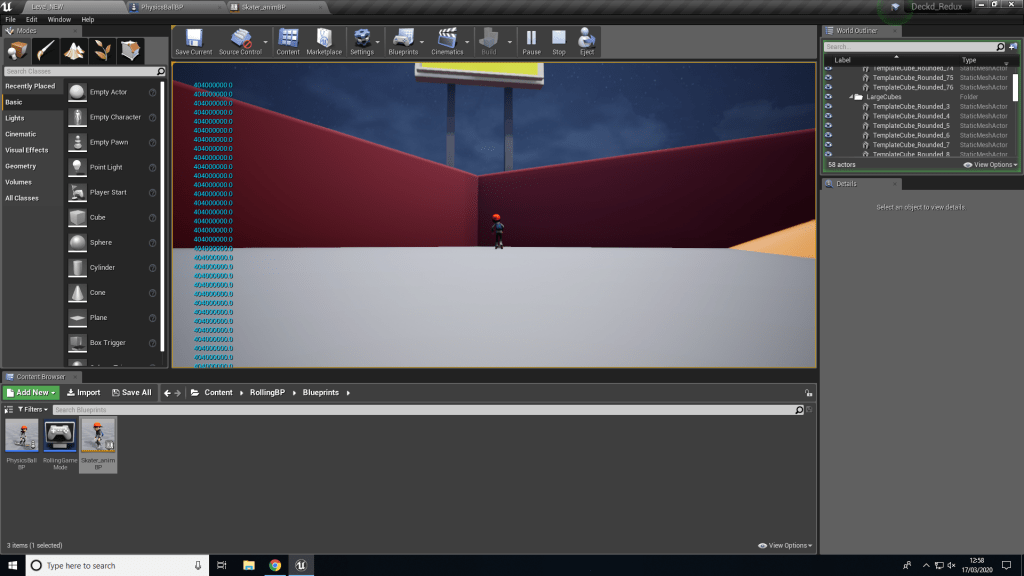Click the Add New button
The height and width of the screenshot is (576, 1024).
pyautogui.click(x=29, y=393)
